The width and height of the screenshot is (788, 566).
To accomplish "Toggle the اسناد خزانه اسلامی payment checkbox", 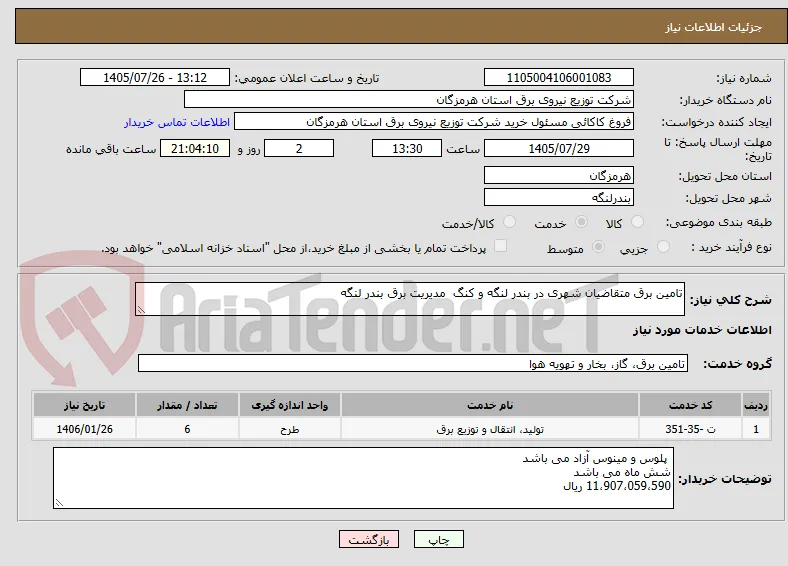I will tap(501, 246).
